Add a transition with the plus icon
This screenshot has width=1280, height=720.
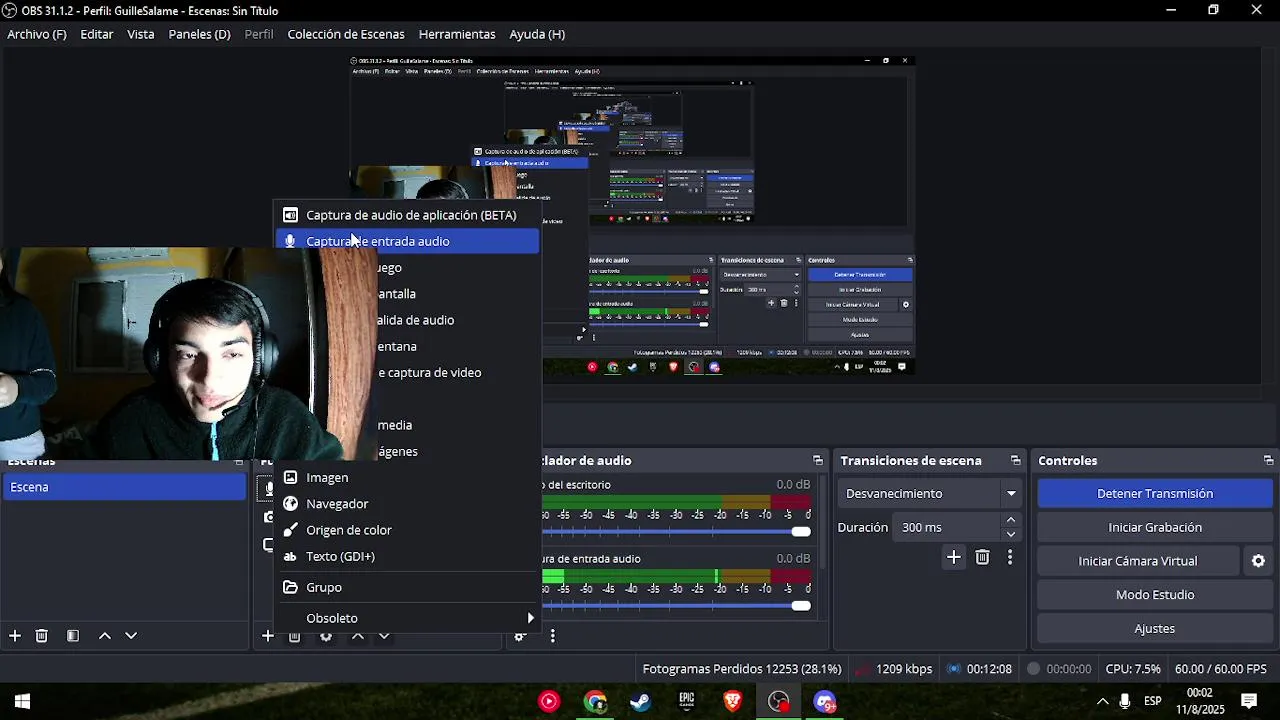point(954,558)
